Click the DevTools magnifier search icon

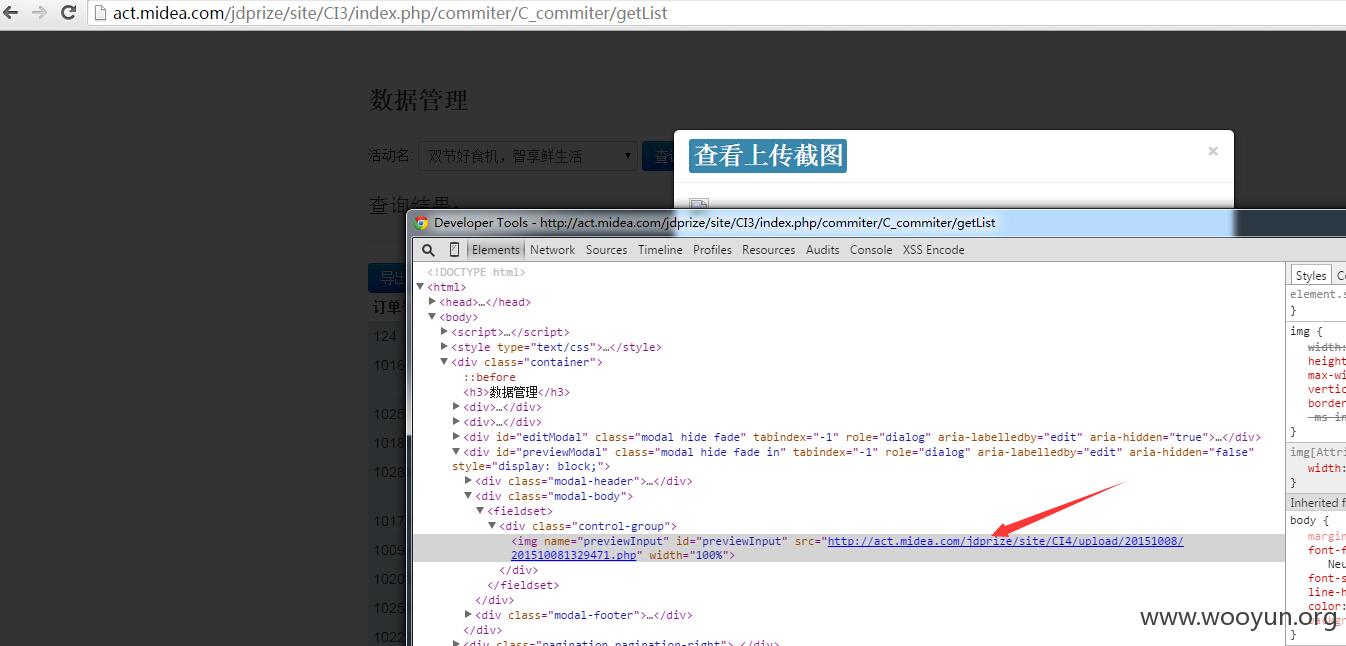428,250
